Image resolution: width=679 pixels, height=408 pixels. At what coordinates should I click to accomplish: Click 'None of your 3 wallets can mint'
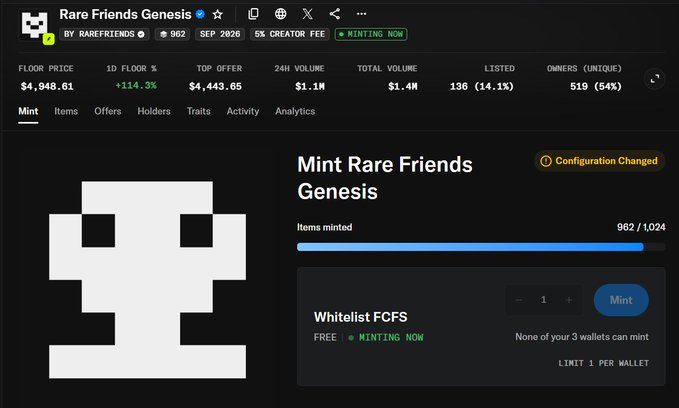(x=582, y=337)
